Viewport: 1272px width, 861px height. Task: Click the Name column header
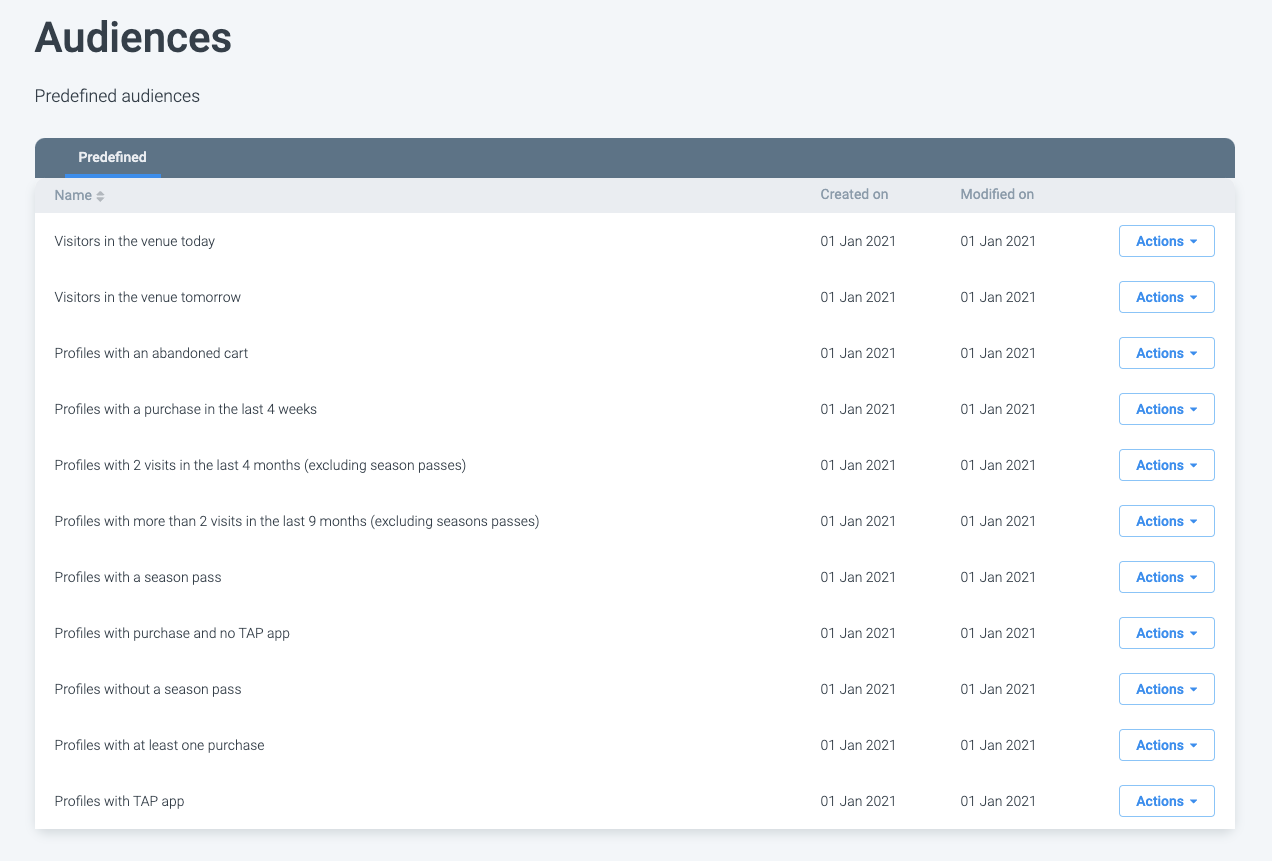(73, 195)
